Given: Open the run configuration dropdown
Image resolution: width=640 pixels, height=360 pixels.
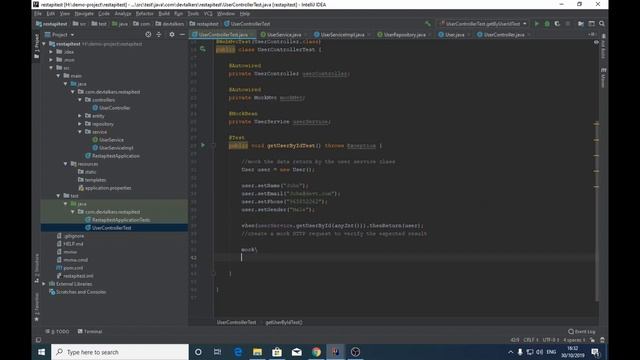Looking at the screenshot, I should [x=483, y=24].
